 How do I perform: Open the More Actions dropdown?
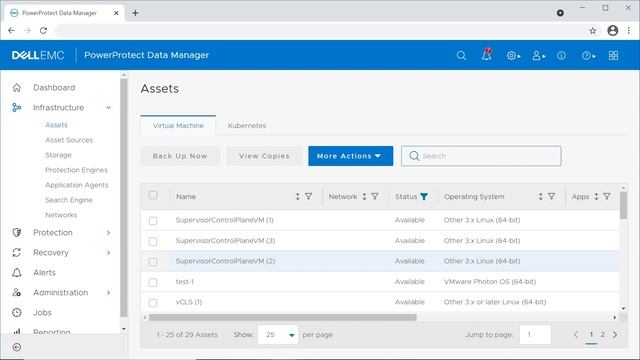point(351,156)
